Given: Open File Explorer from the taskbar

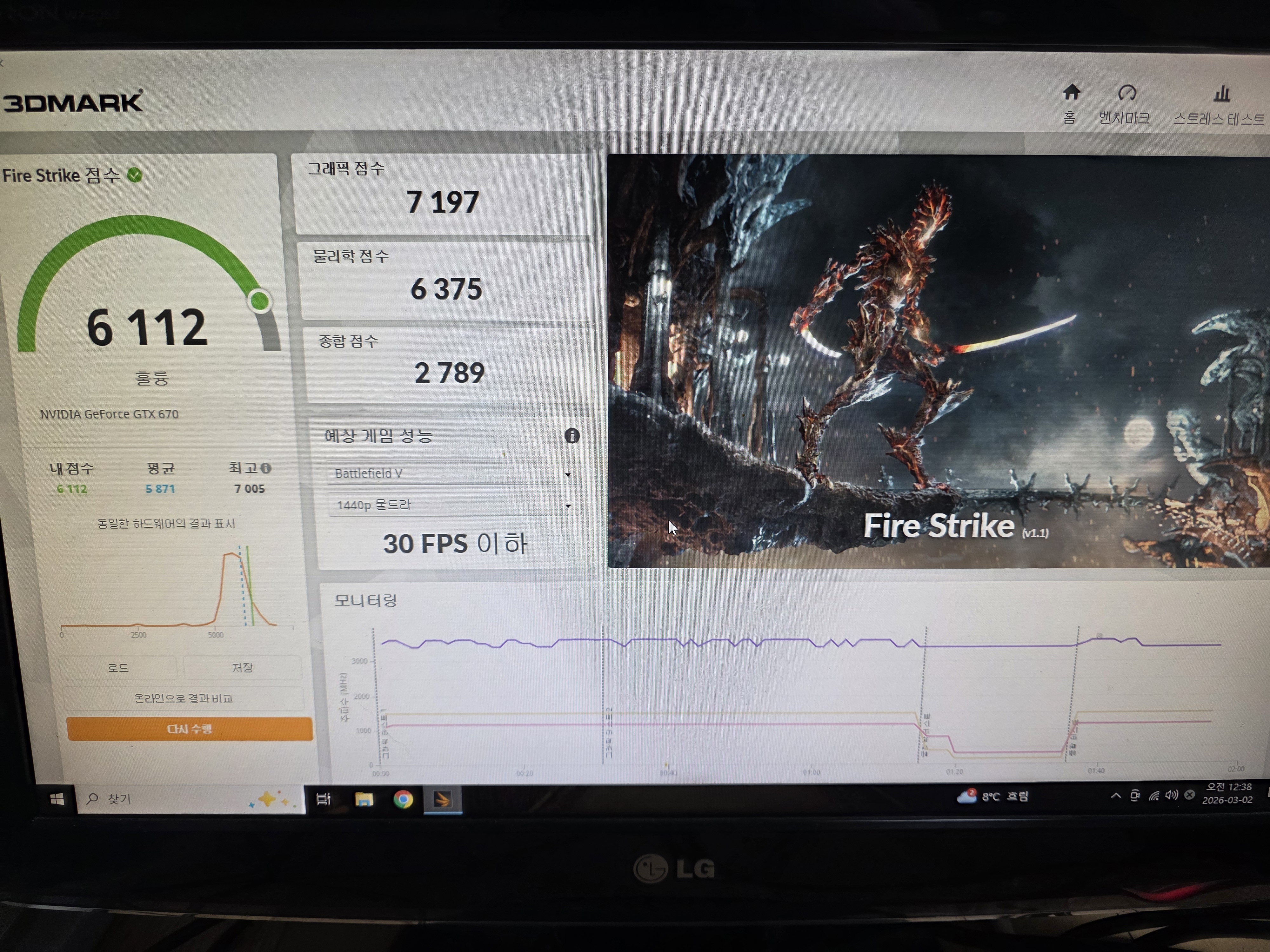Looking at the screenshot, I should [364, 799].
